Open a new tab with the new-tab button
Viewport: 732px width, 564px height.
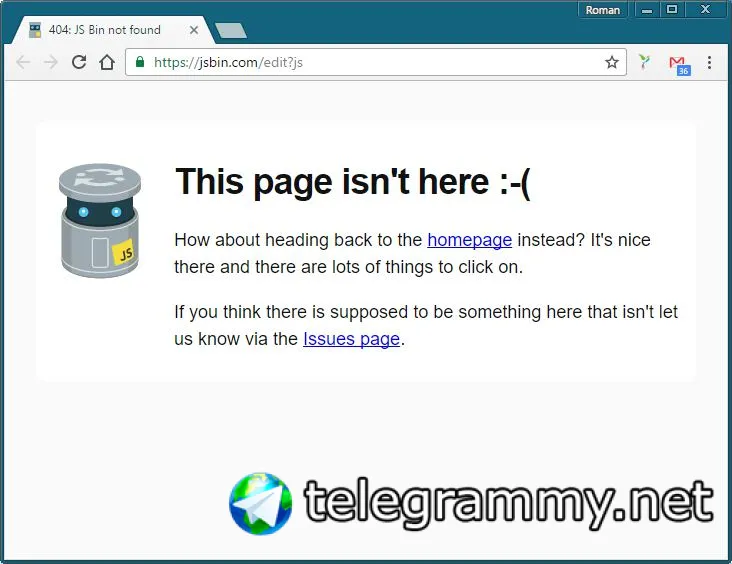[x=231, y=30]
